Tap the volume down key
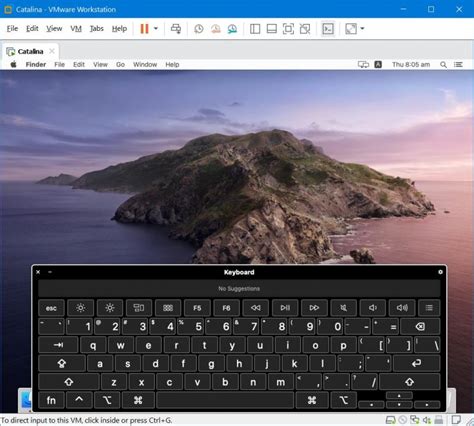This screenshot has height=426, width=474. click(373, 308)
